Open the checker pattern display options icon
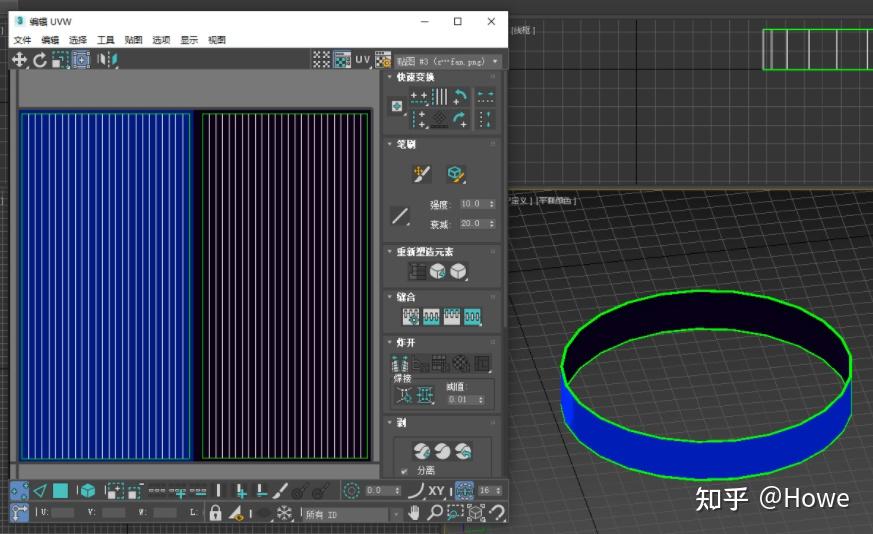The image size is (873, 534). coord(321,60)
